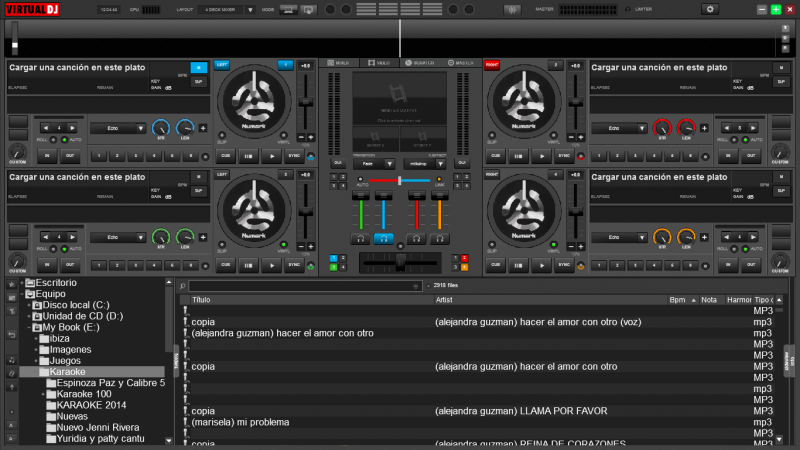Expand Disco local (C:) tree node
The height and width of the screenshot is (450, 800).
pyautogui.click(x=30, y=305)
